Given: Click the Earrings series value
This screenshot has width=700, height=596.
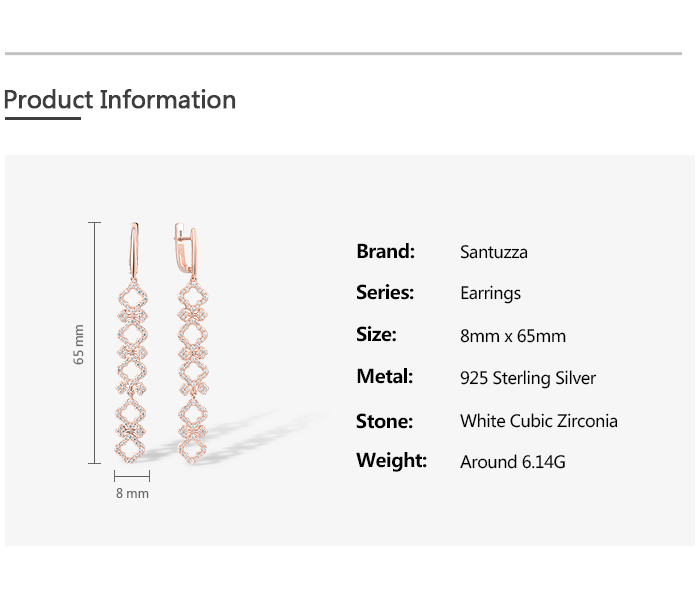Looking at the screenshot, I should coord(490,294).
